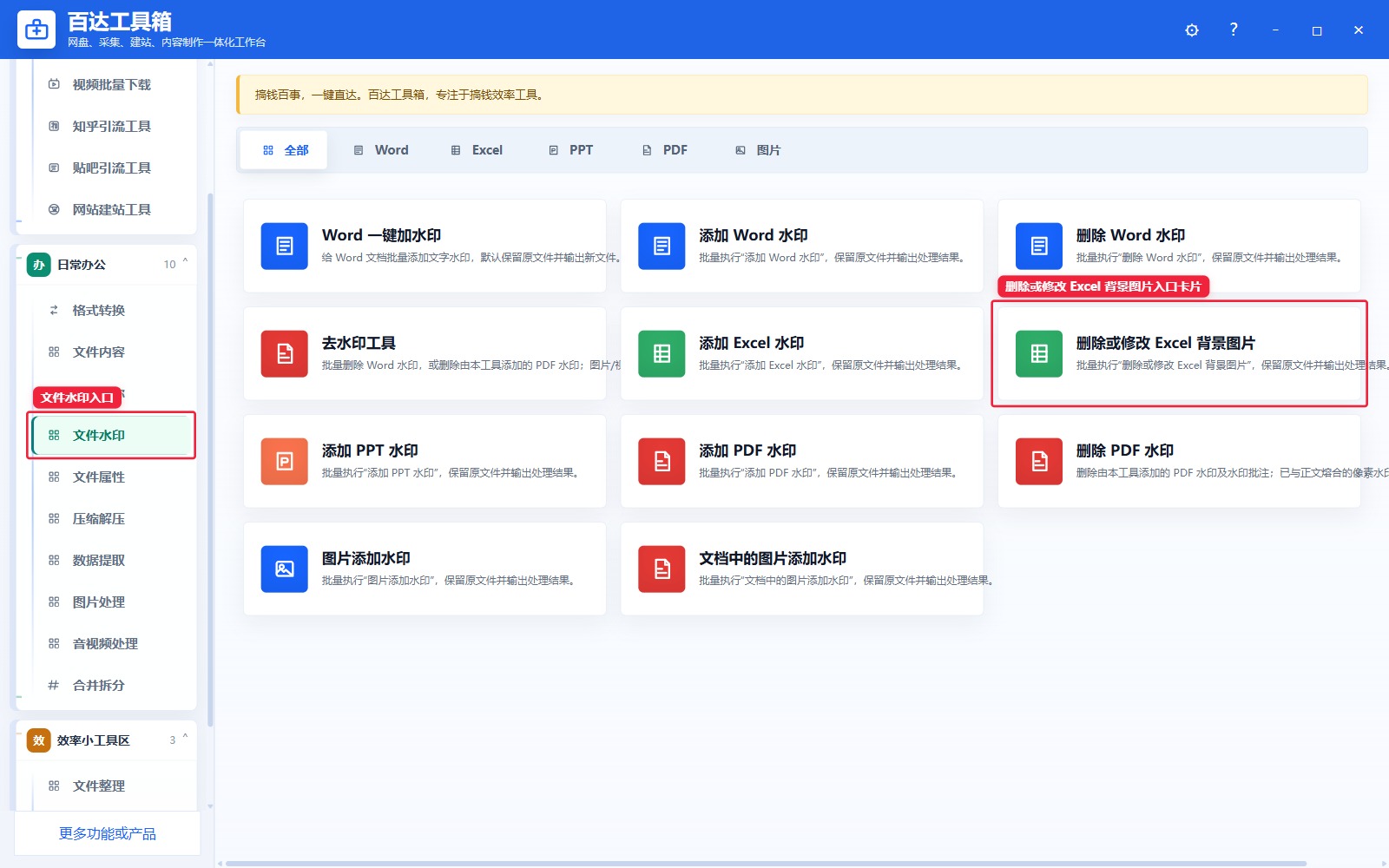Click the red 添加 PDF 水印 icon

click(662, 462)
